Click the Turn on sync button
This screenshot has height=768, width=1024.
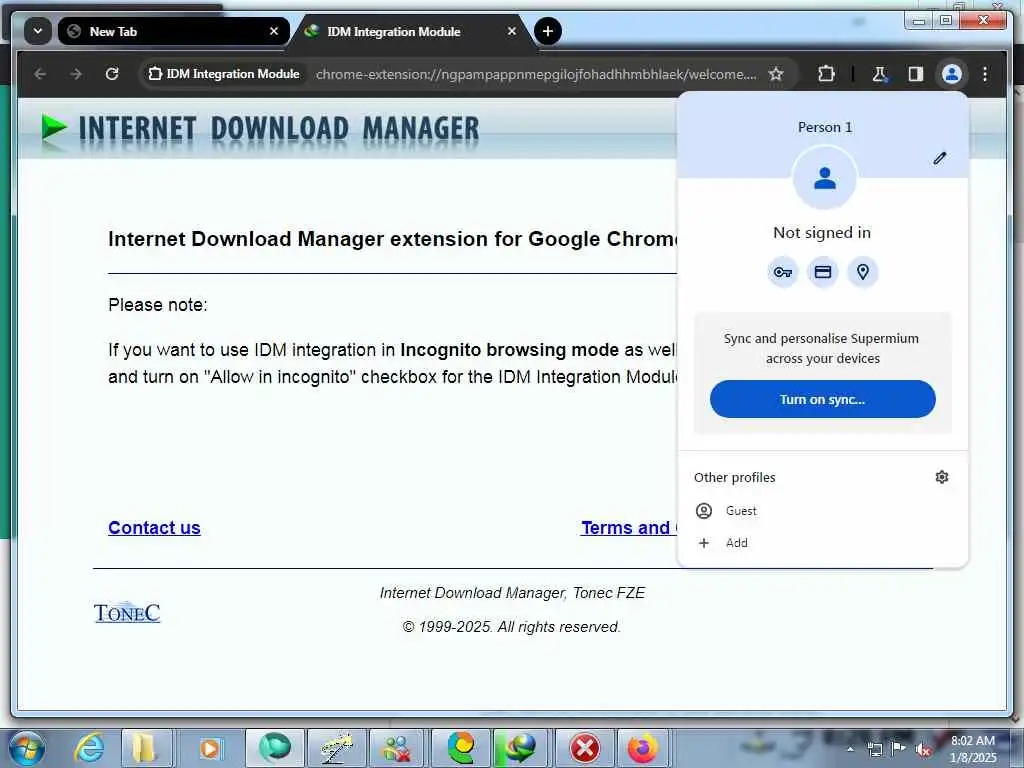tap(822, 399)
